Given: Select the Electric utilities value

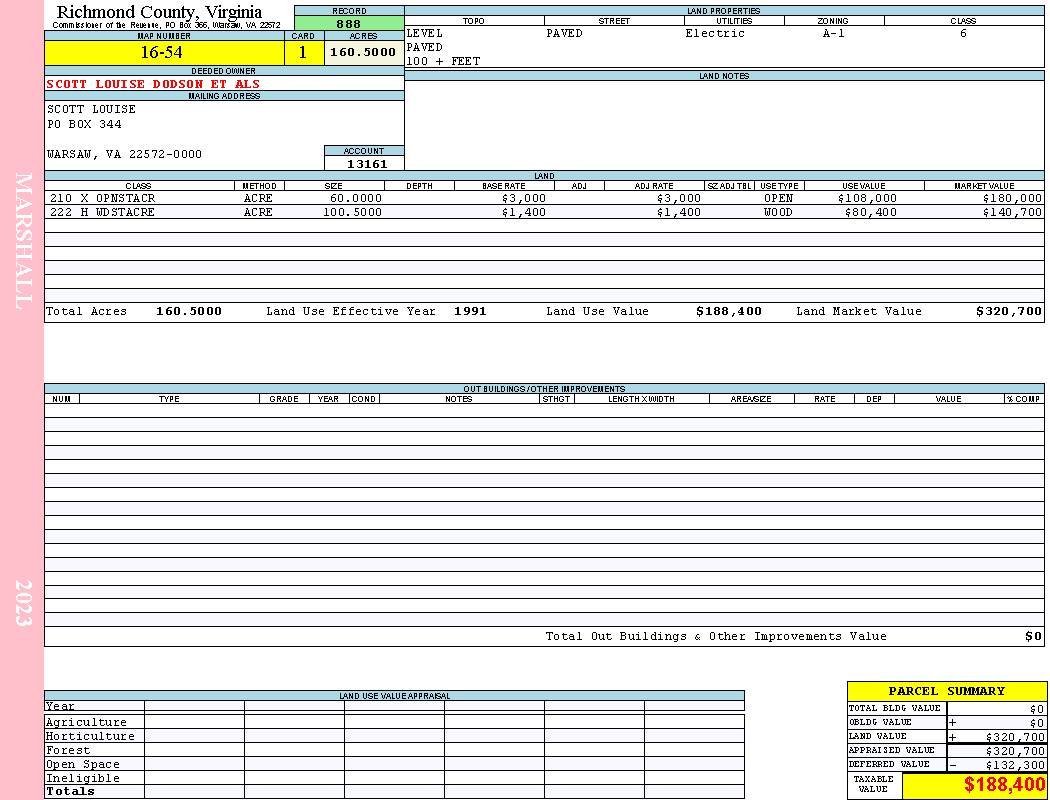Looking at the screenshot, I should point(715,33).
